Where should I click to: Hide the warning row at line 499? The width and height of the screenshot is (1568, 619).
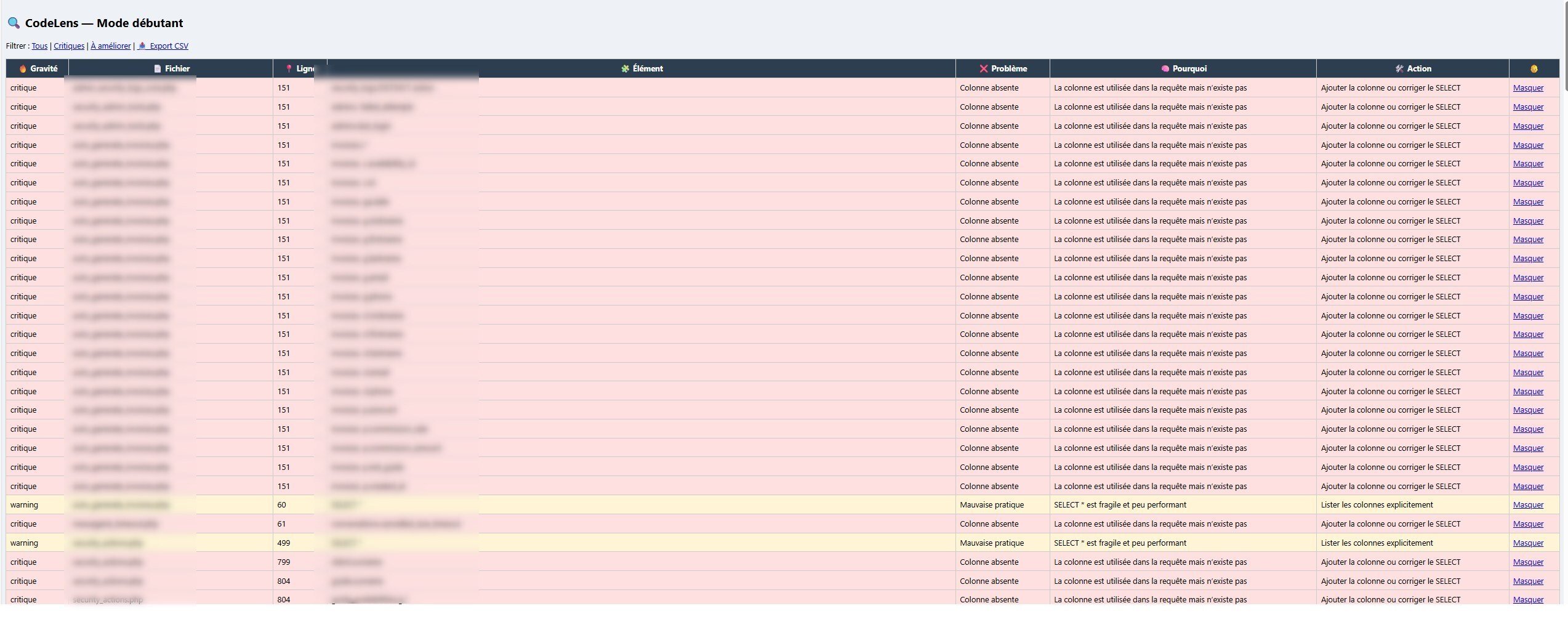pos(1528,543)
